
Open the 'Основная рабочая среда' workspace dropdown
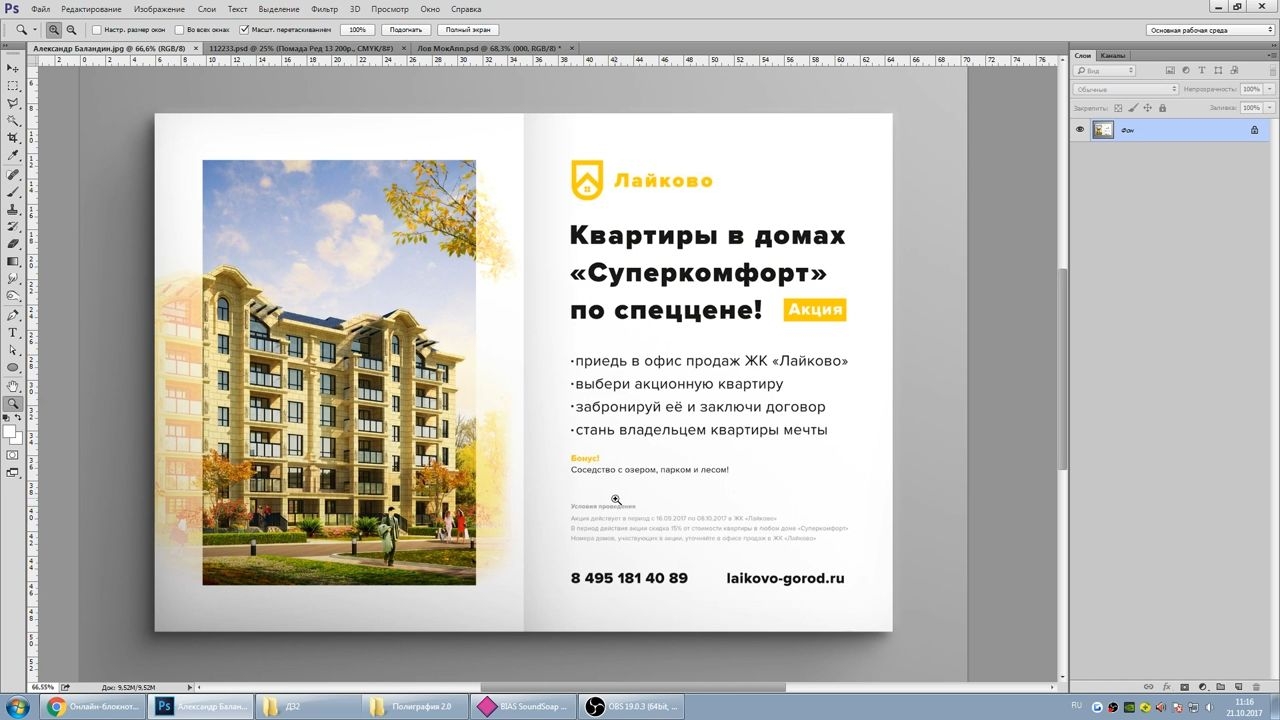point(1210,30)
